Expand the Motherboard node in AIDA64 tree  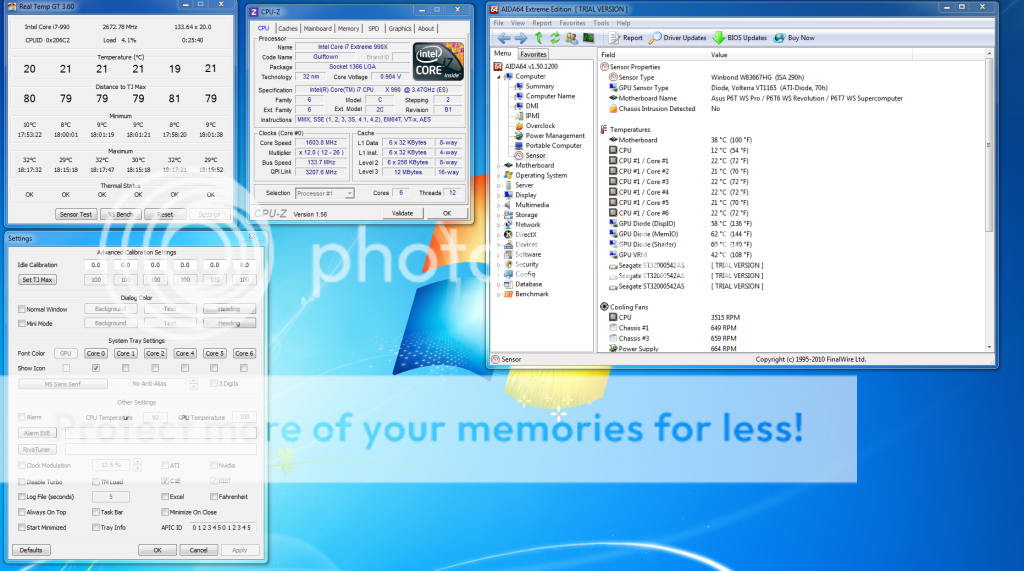499,166
